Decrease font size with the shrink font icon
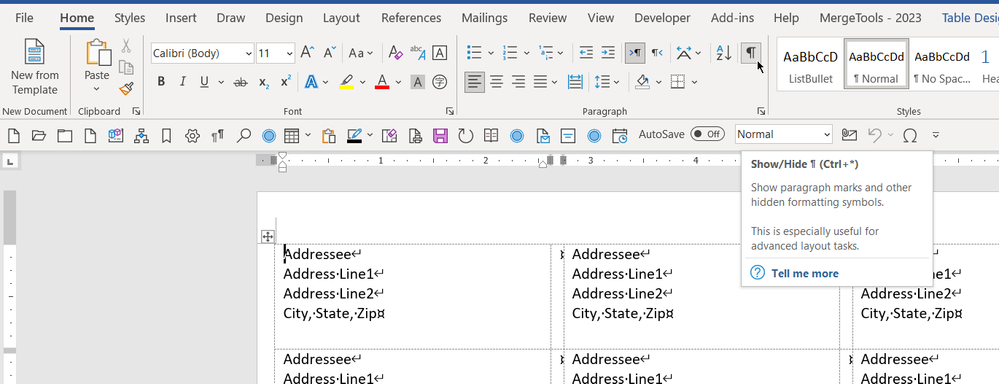 pos(329,53)
